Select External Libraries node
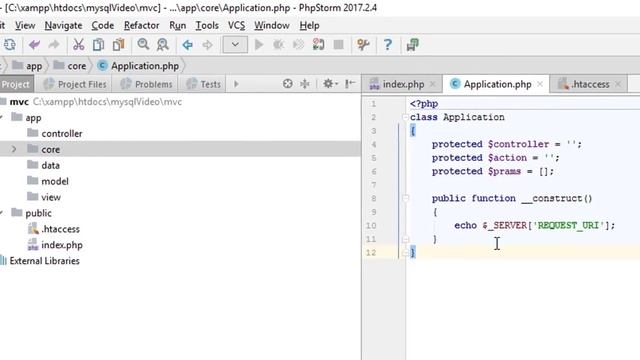This screenshot has width=640, height=360. coord(180,261)
